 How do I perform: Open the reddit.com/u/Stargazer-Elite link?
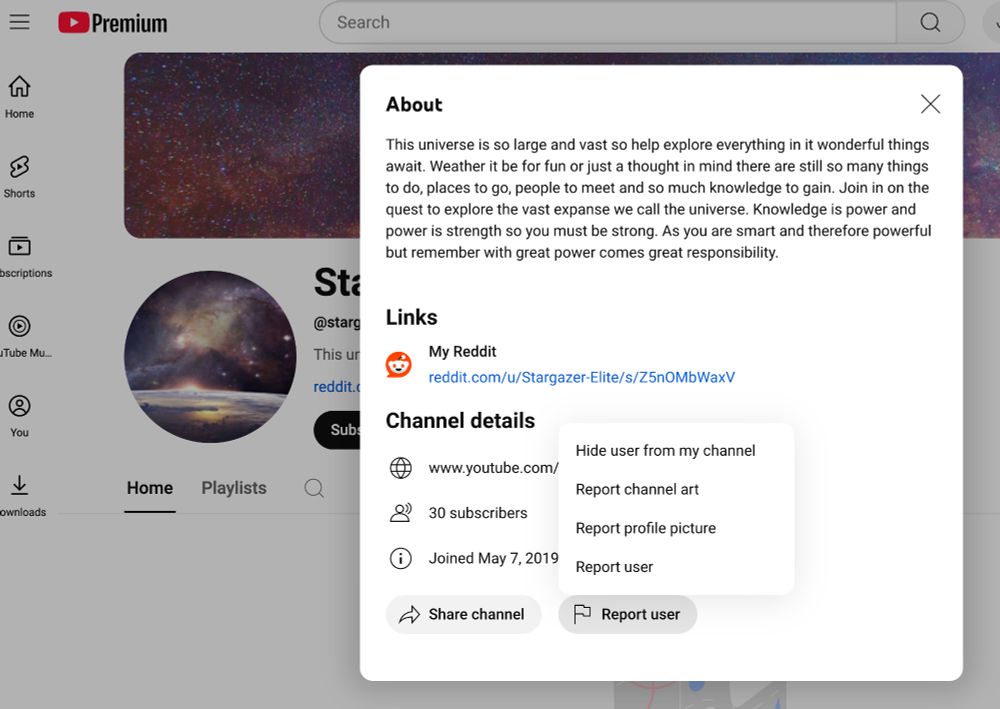(x=582, y=377)
